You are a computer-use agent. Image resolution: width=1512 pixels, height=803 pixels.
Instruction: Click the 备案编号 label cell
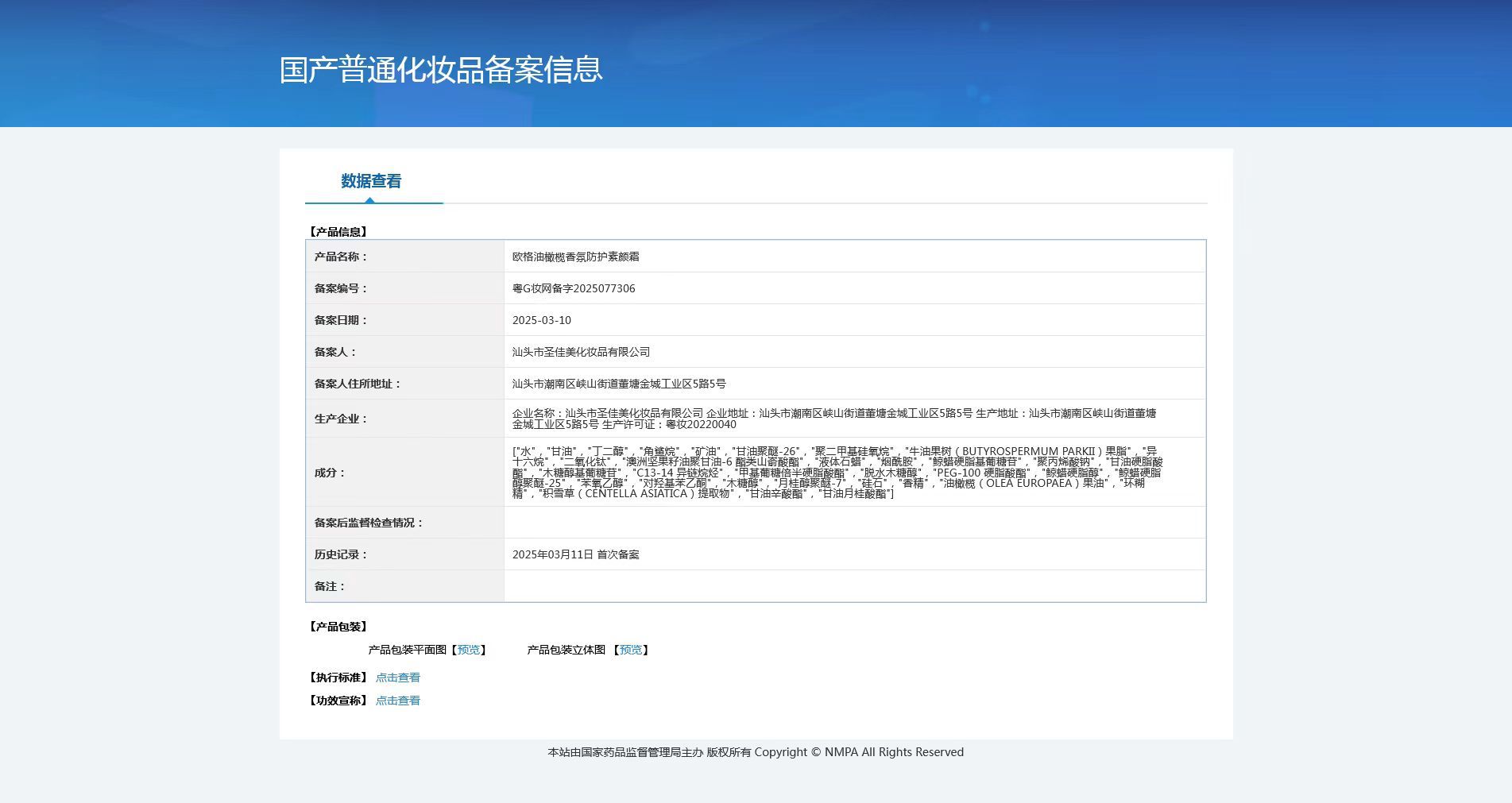point(405,288)
